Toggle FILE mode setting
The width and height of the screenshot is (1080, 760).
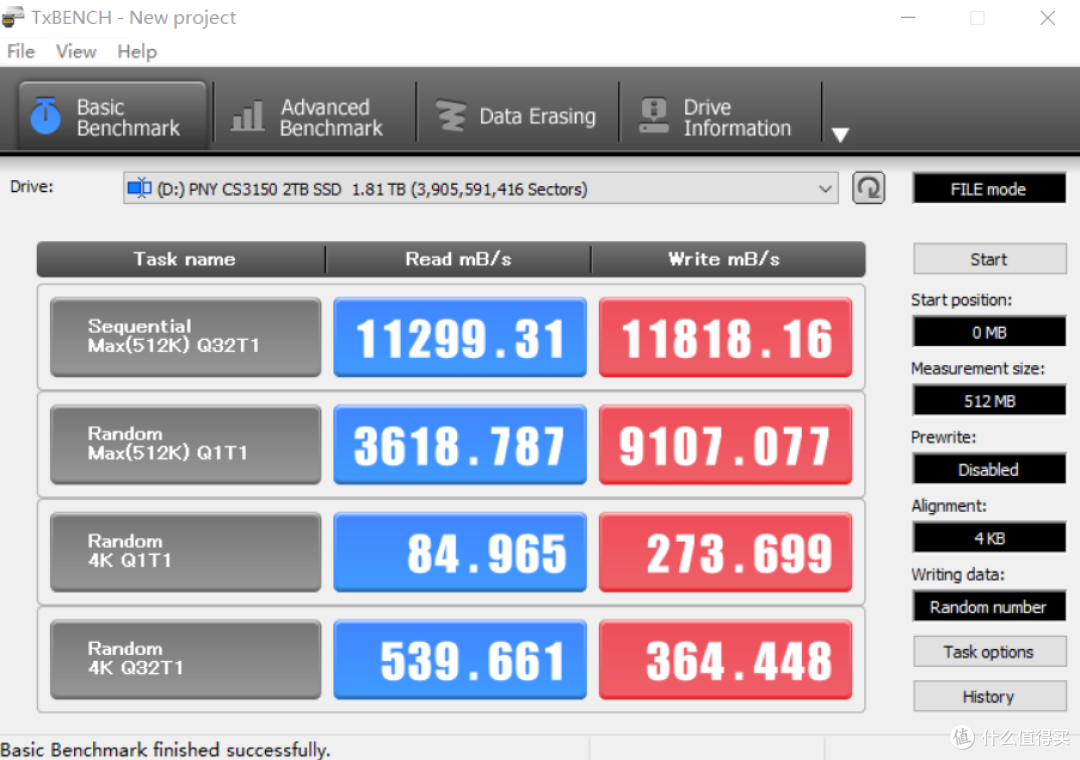pyautogui.click(x=988, y=188)
